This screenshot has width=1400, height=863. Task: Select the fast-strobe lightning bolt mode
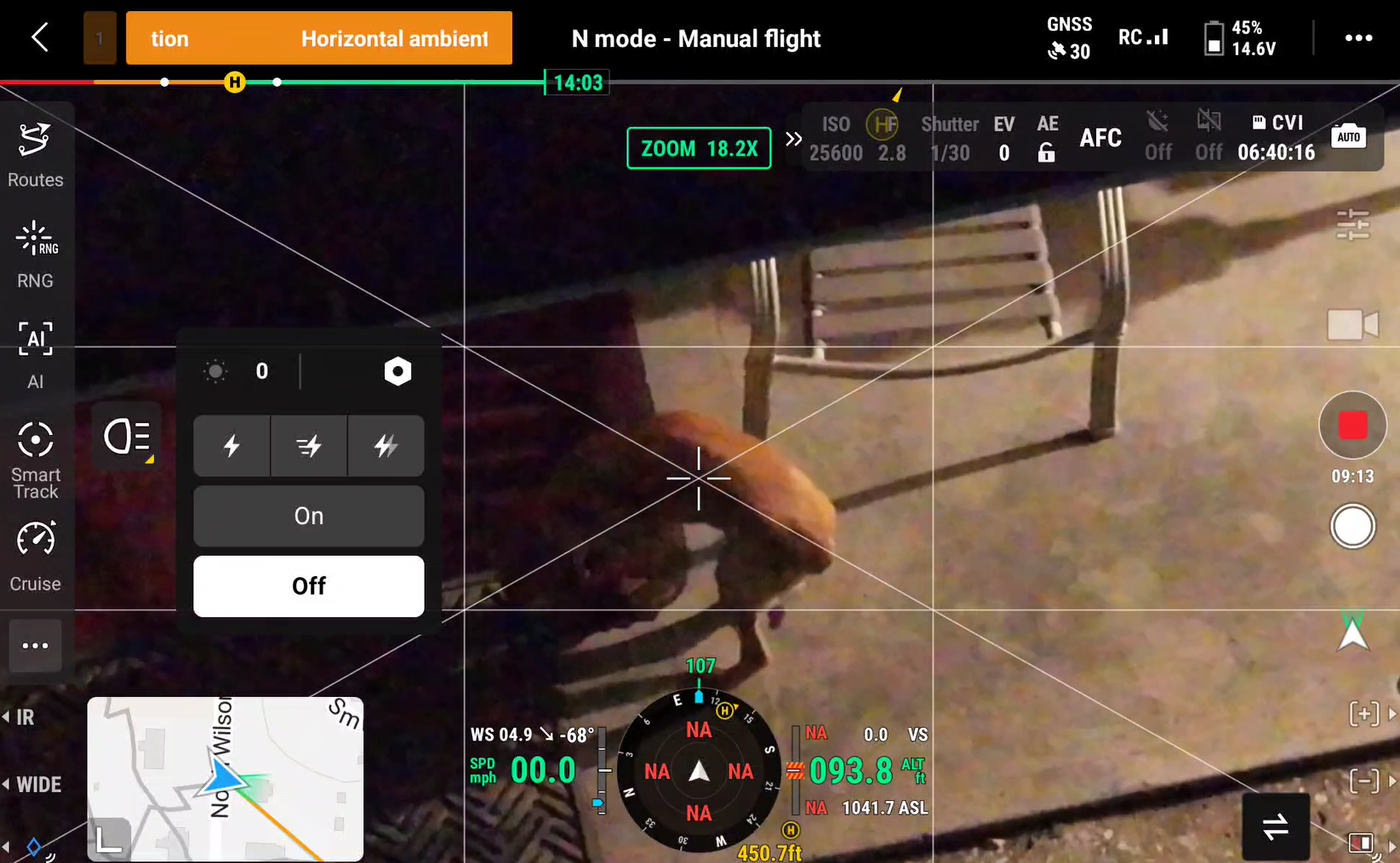pos(309,445)
